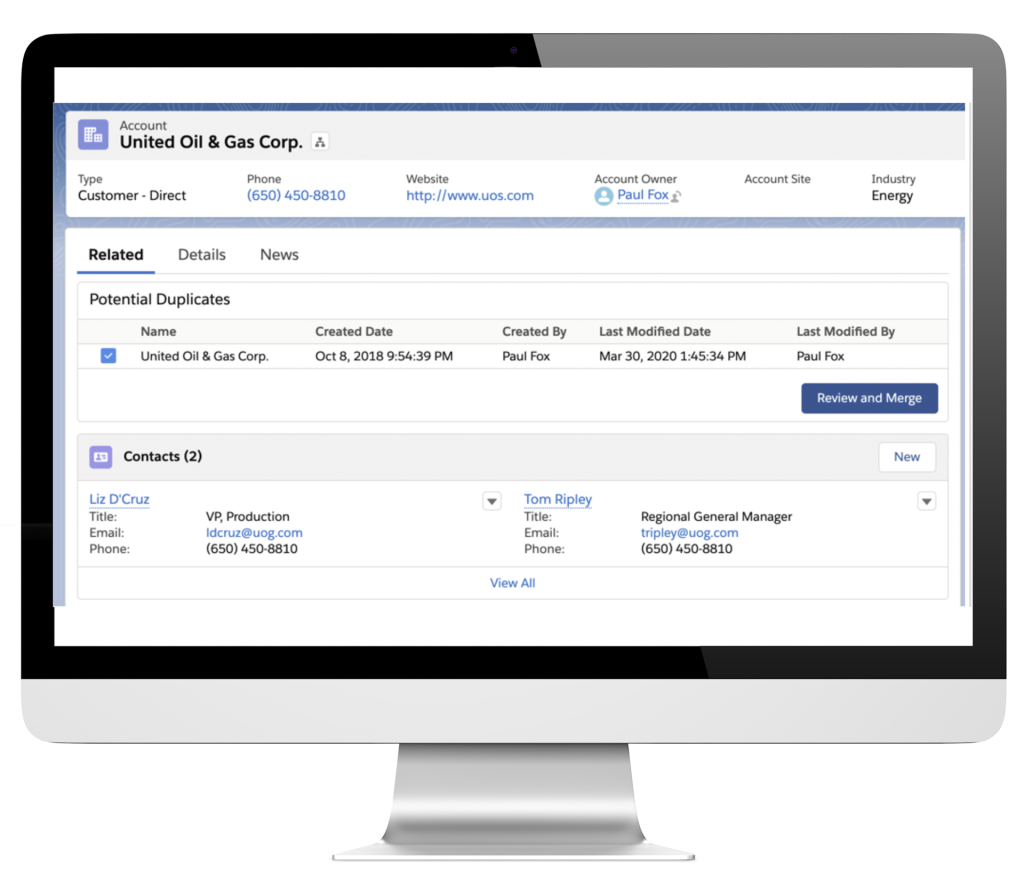The height and width of the screenshot is (889, 1024).
Task: Select the Related tab
Action: [116, 255]
